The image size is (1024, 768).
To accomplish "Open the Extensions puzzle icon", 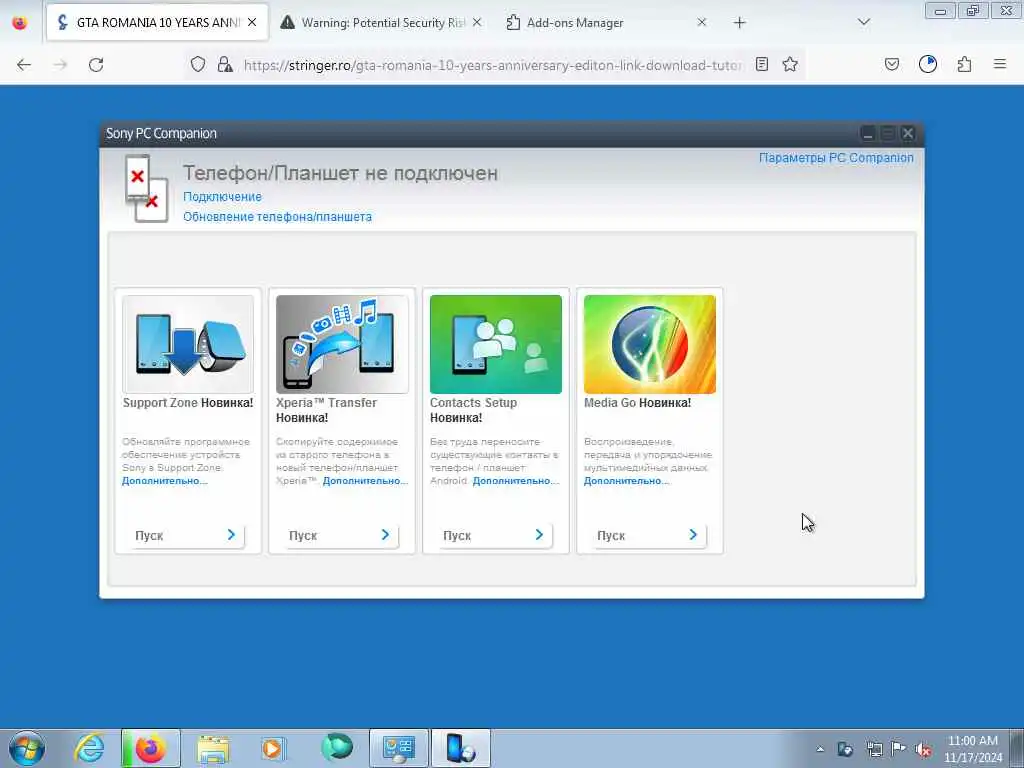I will pyautogui.click(x=964, y=64).
